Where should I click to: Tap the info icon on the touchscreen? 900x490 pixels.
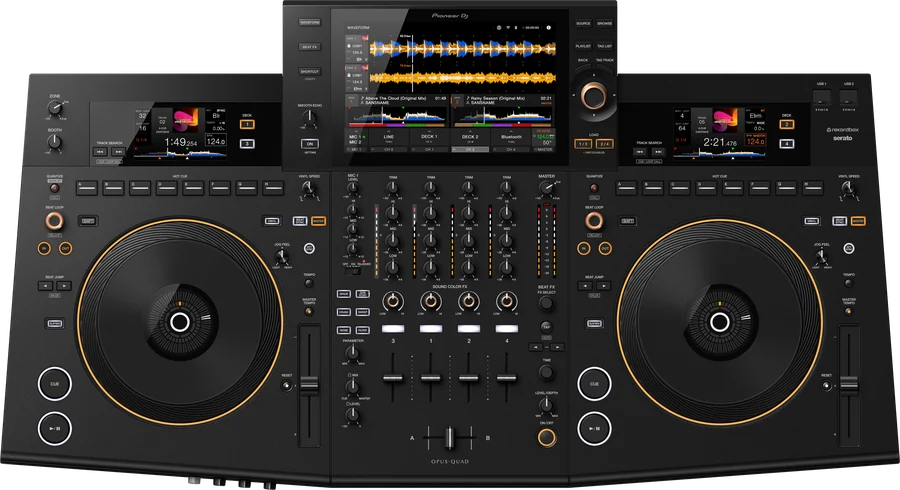click(548, 28)
